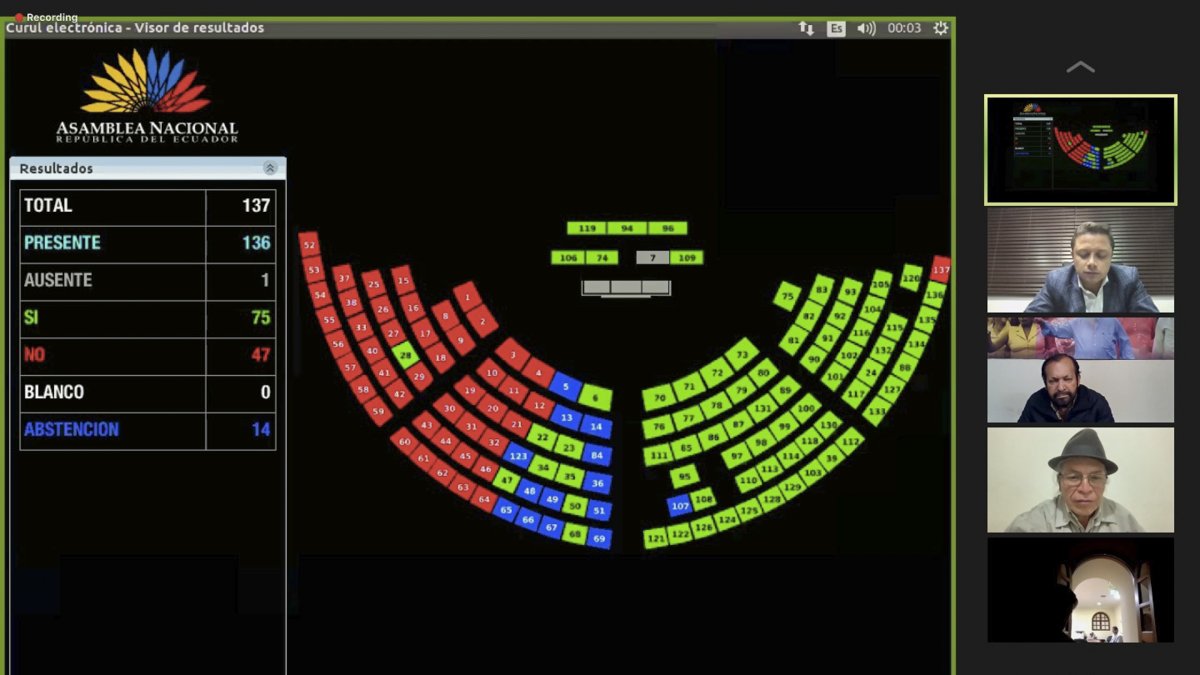Viewport: 1200px width, 675px height.
Task: Click the up-down network arrows icon
Action: 805,29
